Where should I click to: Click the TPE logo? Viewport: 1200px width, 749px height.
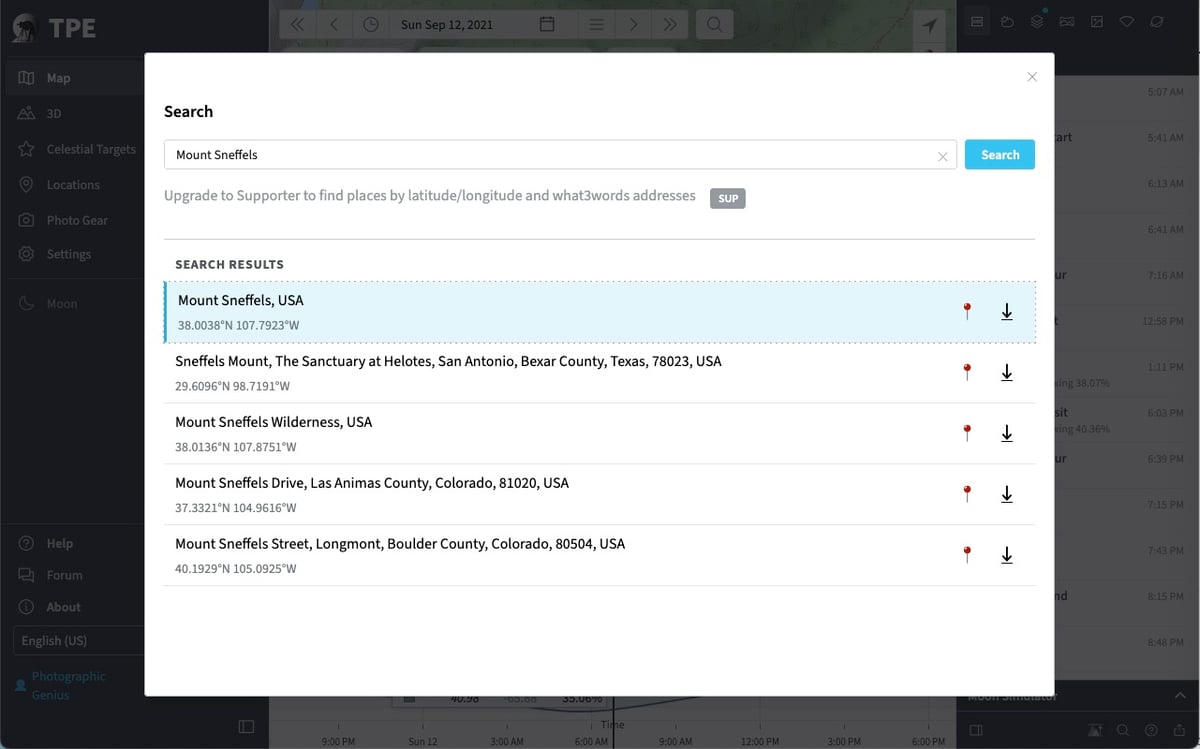coord(54,28)
